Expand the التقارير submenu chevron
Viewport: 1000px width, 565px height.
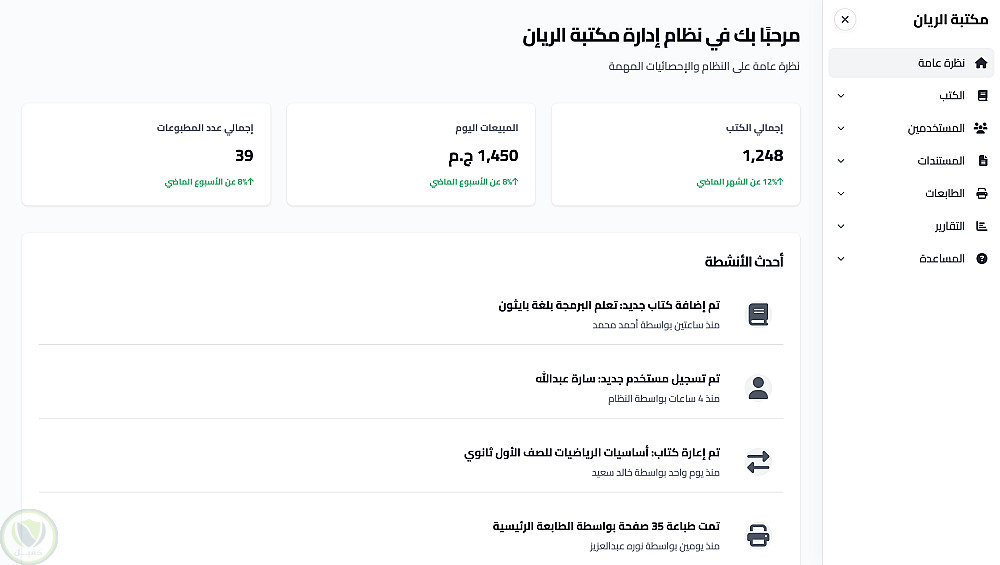pos(840,226)
